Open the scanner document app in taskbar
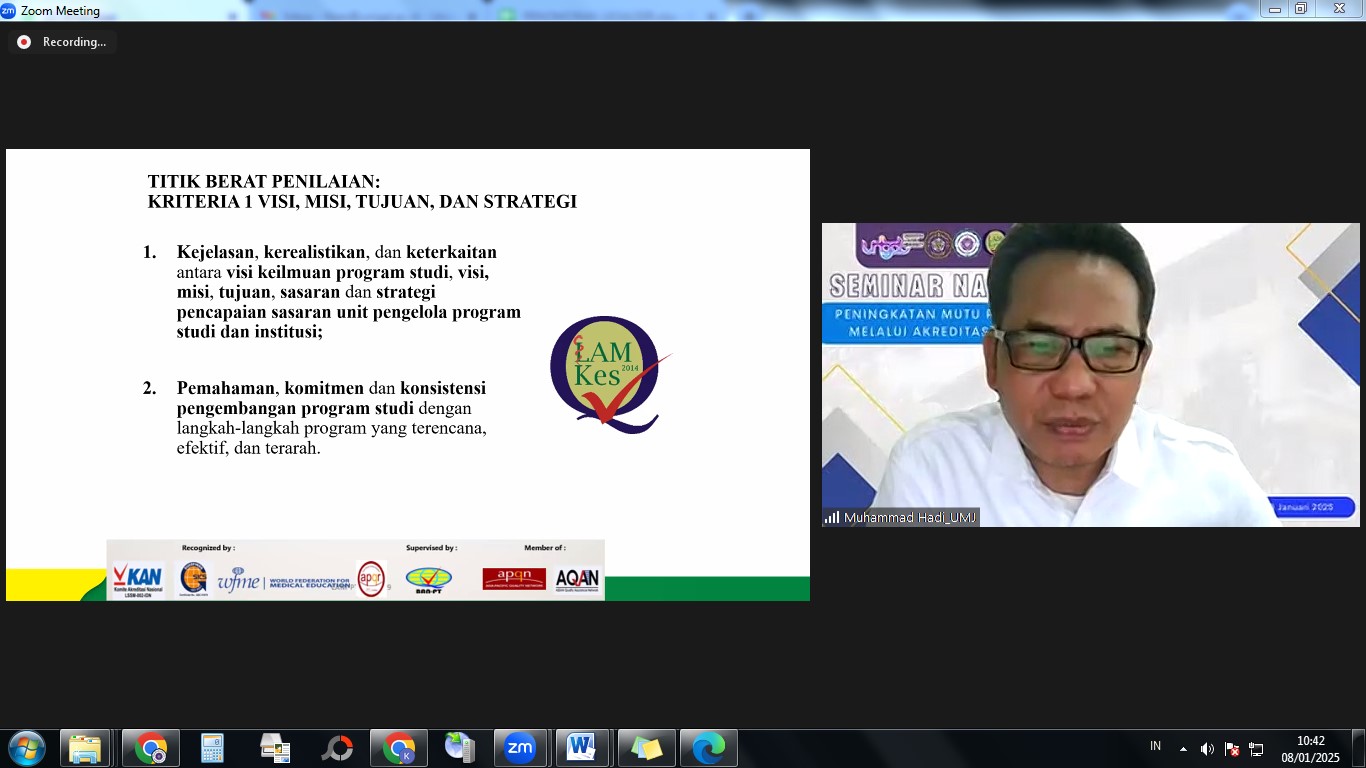The image size is (1366, 768). tap(274, 748)
